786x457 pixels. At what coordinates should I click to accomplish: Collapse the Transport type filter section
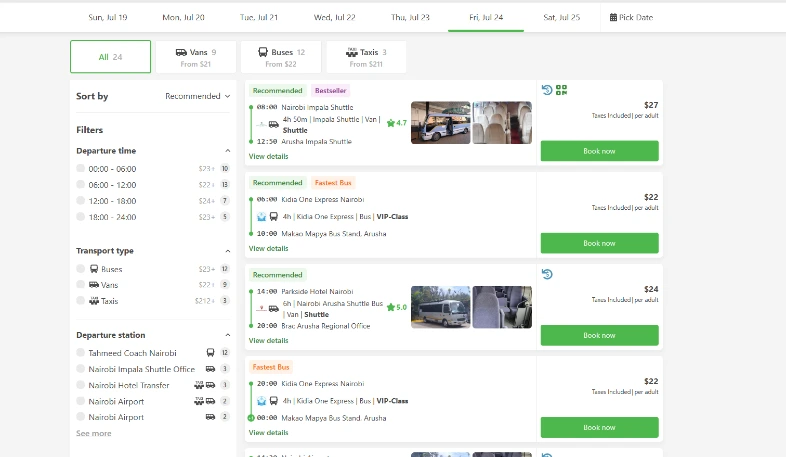[227, 251]
